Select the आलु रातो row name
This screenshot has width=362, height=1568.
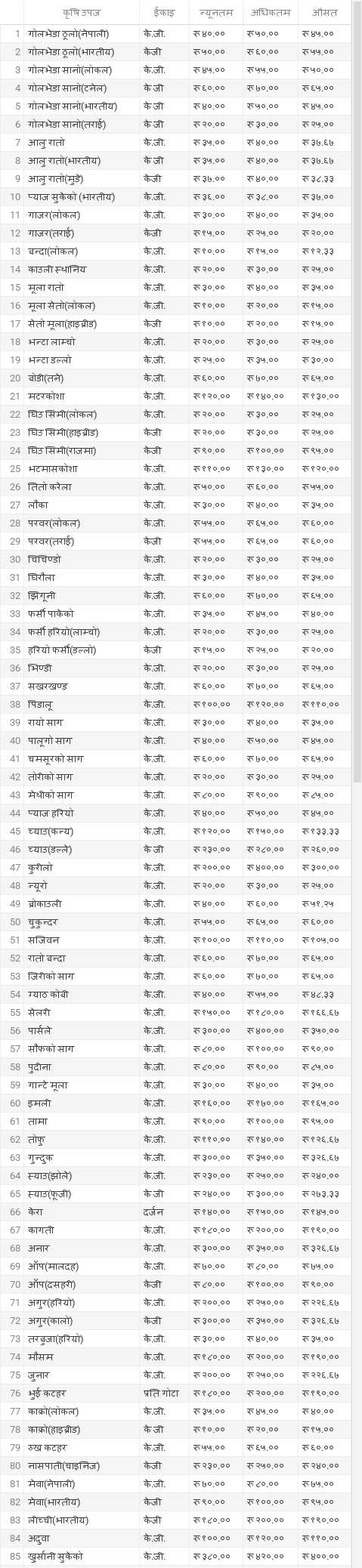pos(46,143)
